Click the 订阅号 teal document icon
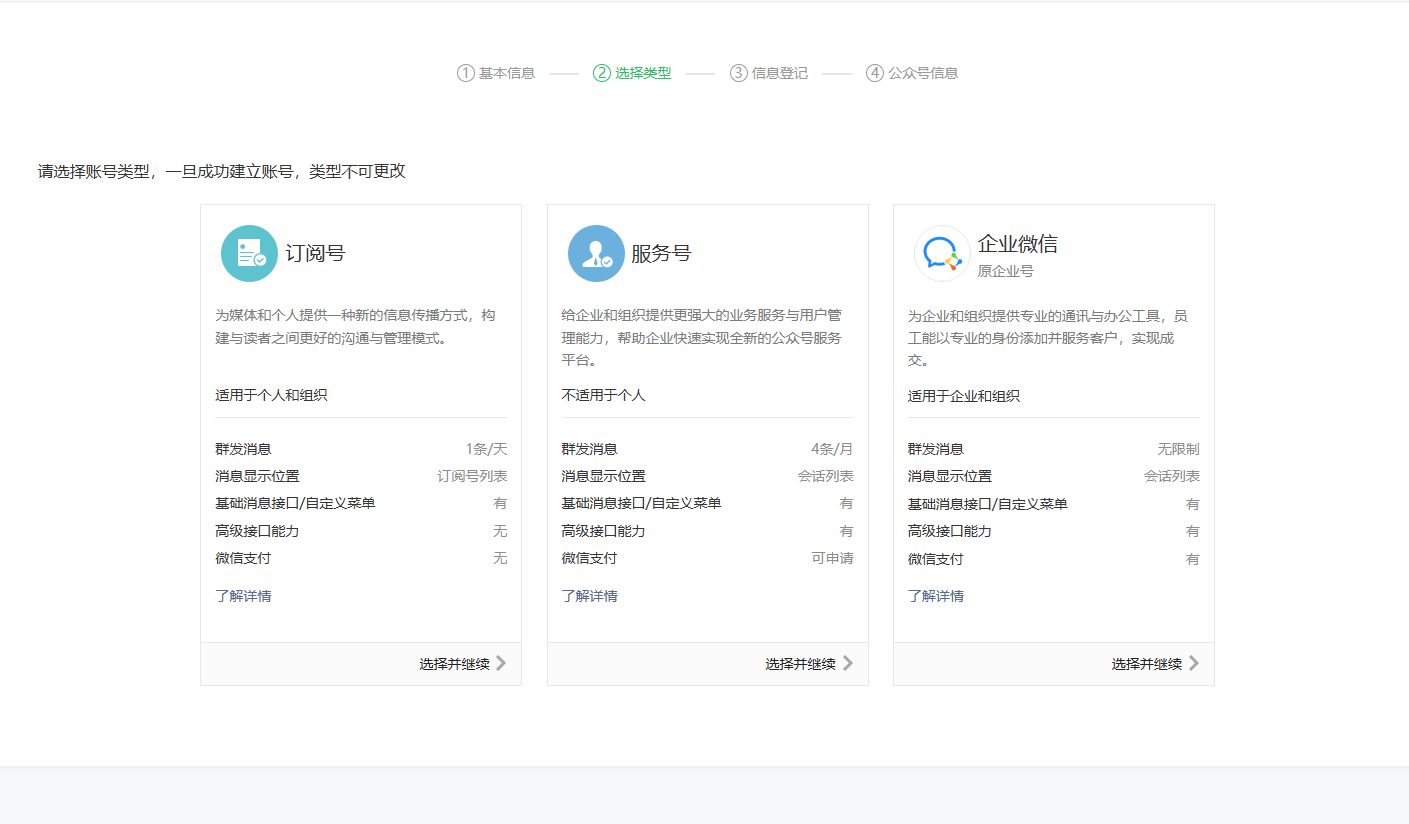 (x=249, y=253)
